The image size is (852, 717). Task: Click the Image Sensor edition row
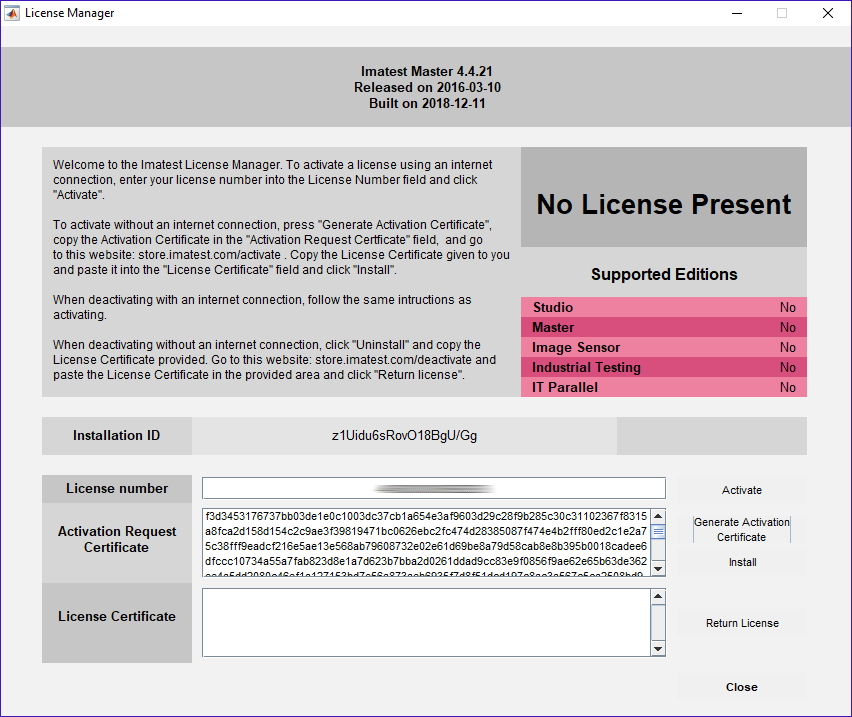pos(663,348)
